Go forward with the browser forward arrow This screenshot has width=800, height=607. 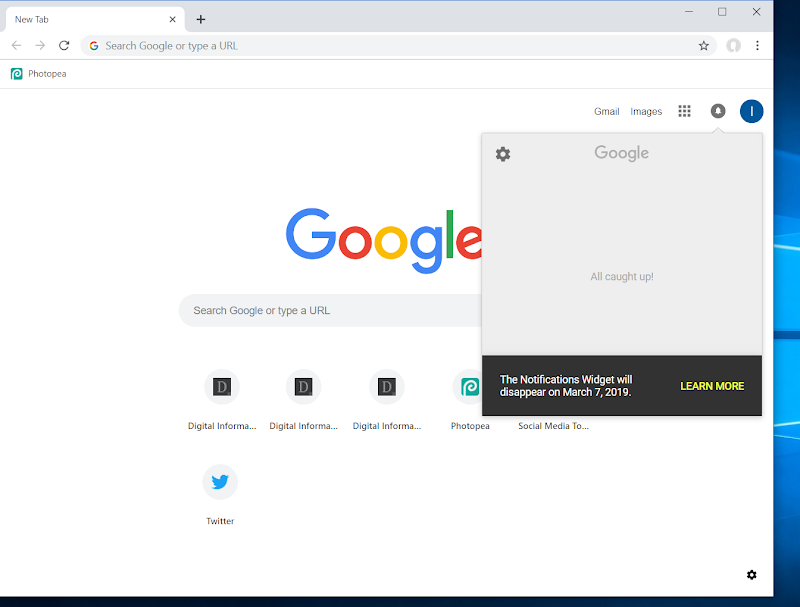40,45
